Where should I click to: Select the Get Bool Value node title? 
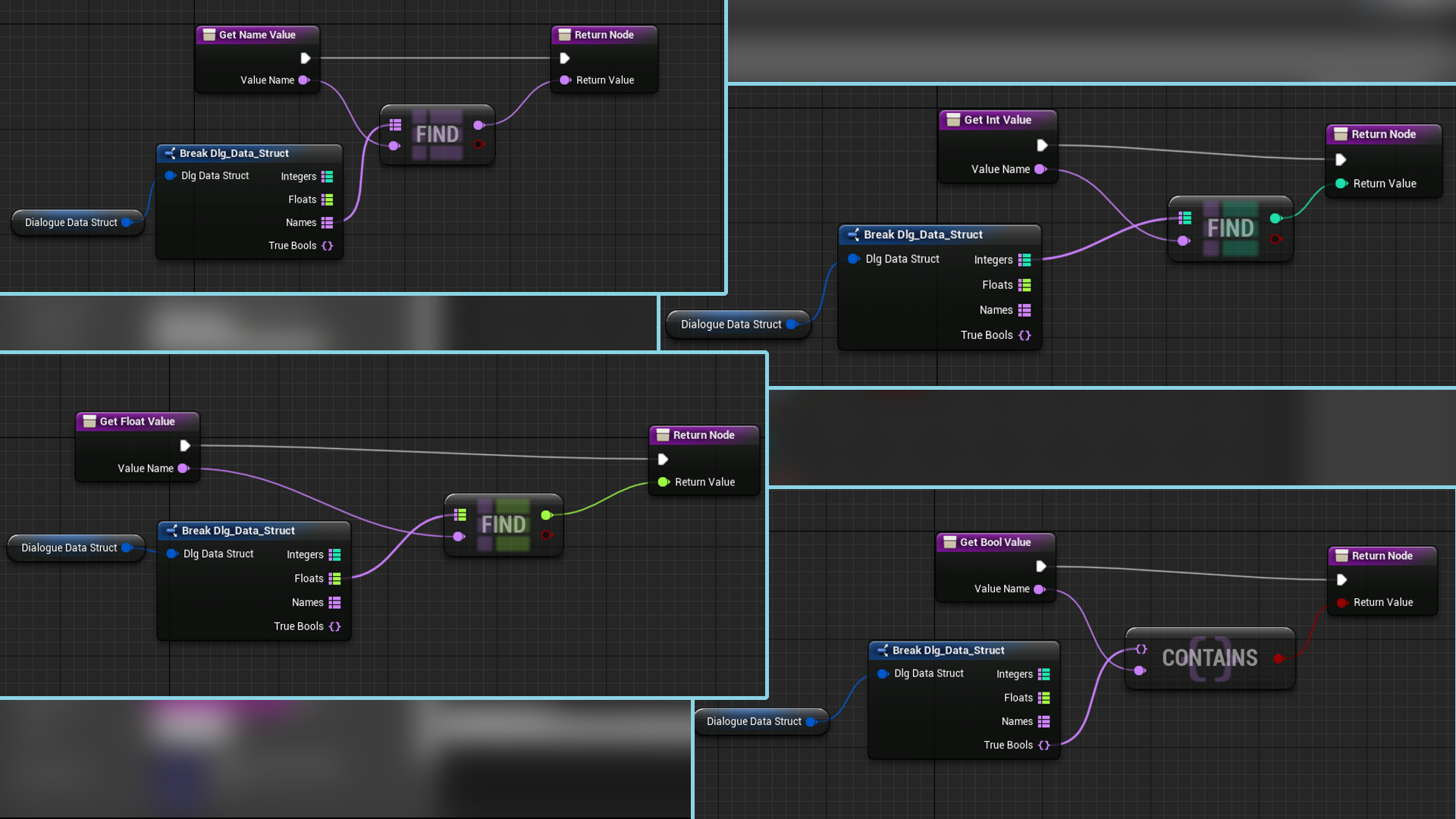tap(995, 542)
